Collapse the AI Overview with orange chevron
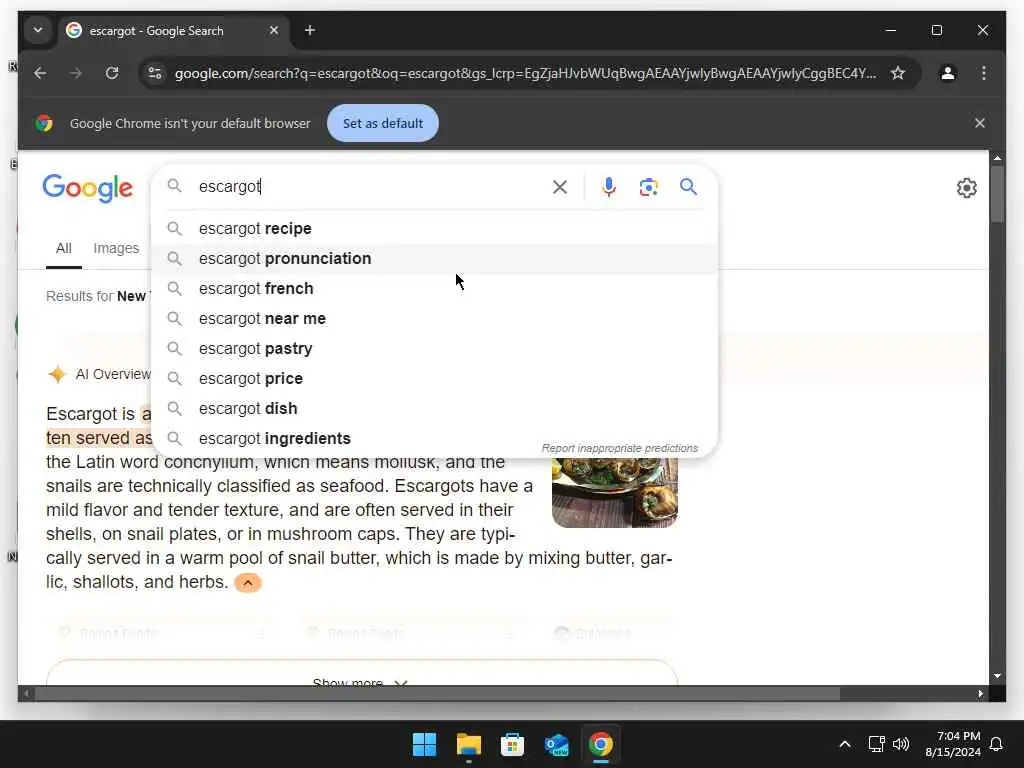This screenshot has width=1024, height=768. (x=248, y=583)
